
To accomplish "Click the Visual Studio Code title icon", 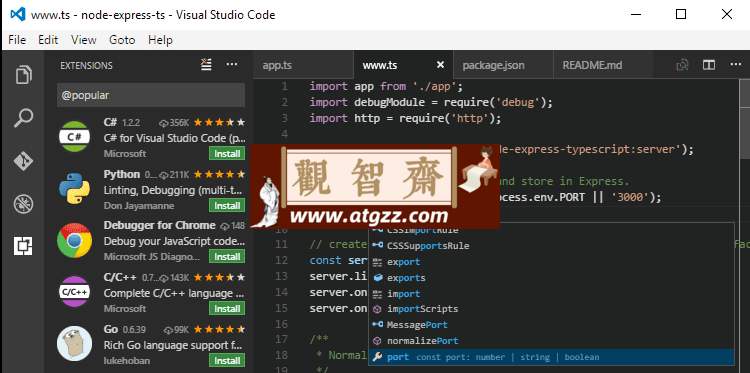I will pos(18,14).
